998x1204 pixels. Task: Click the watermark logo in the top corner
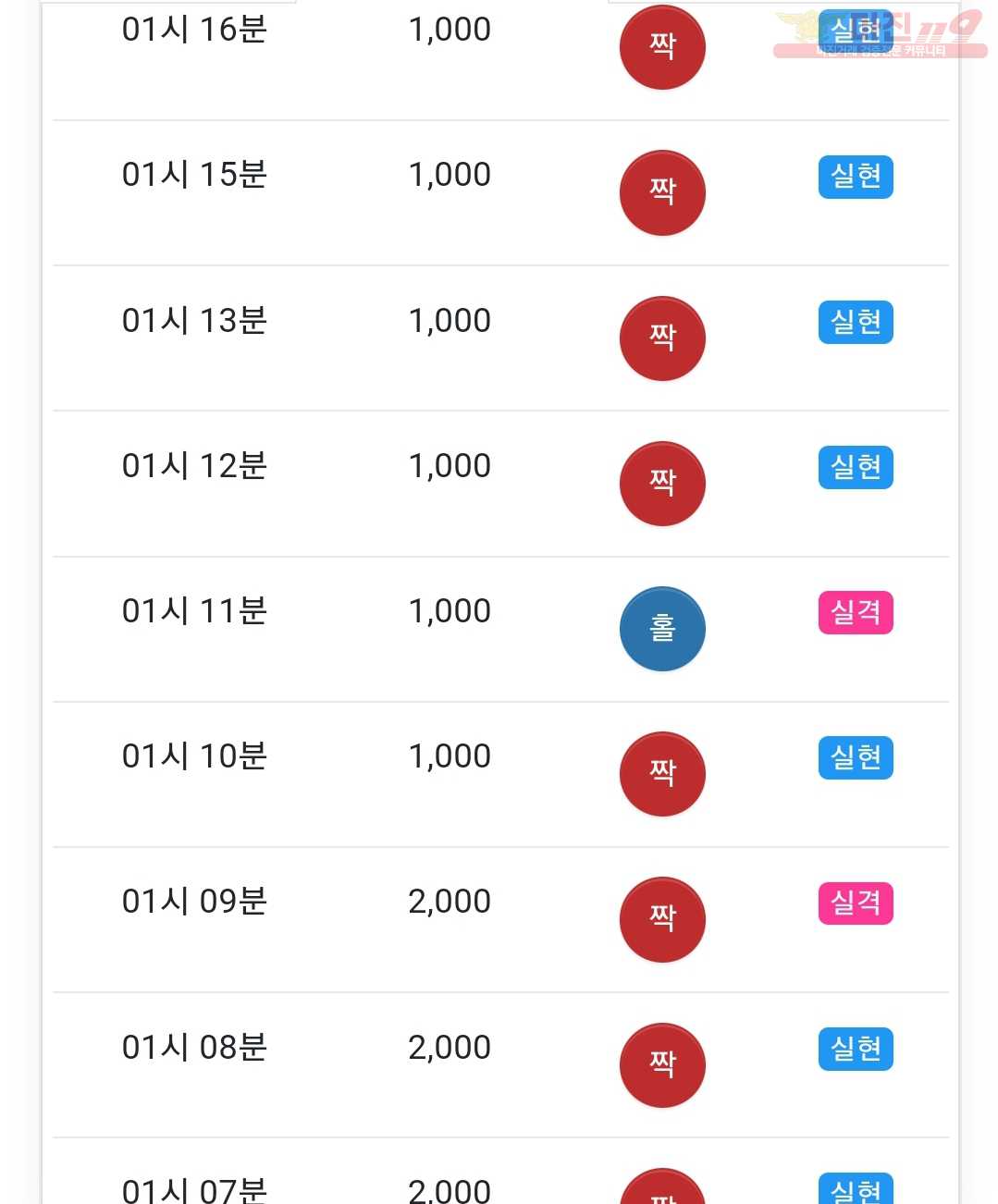click(x=880, y=34)
